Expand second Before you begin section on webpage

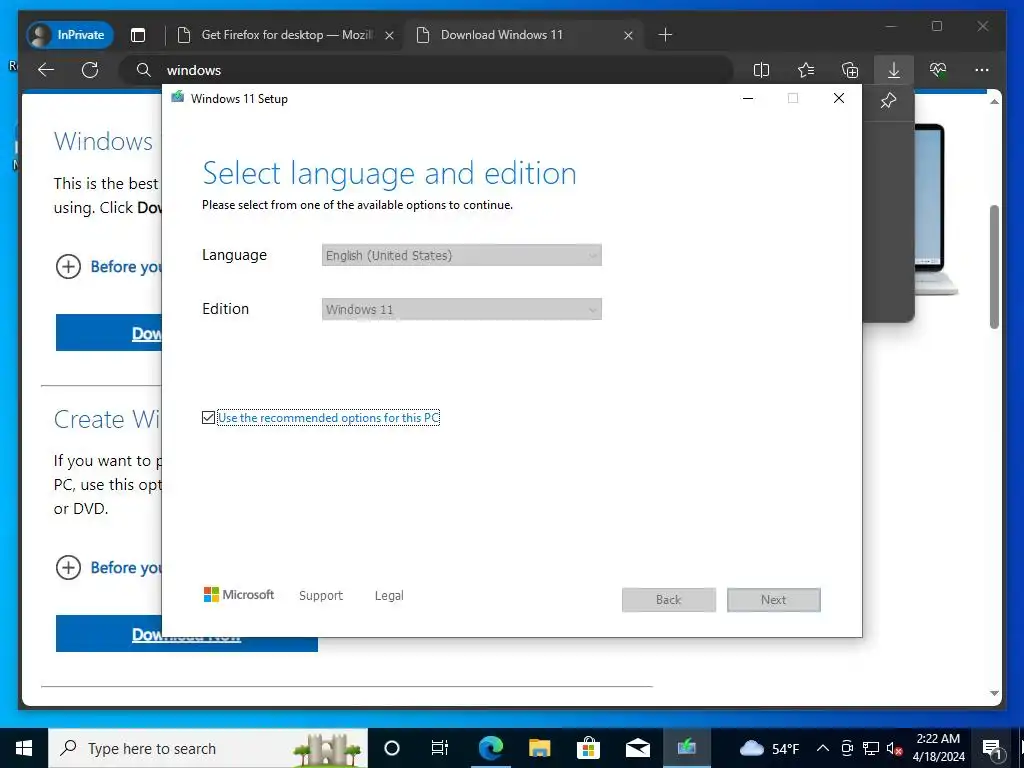point(69,568)
